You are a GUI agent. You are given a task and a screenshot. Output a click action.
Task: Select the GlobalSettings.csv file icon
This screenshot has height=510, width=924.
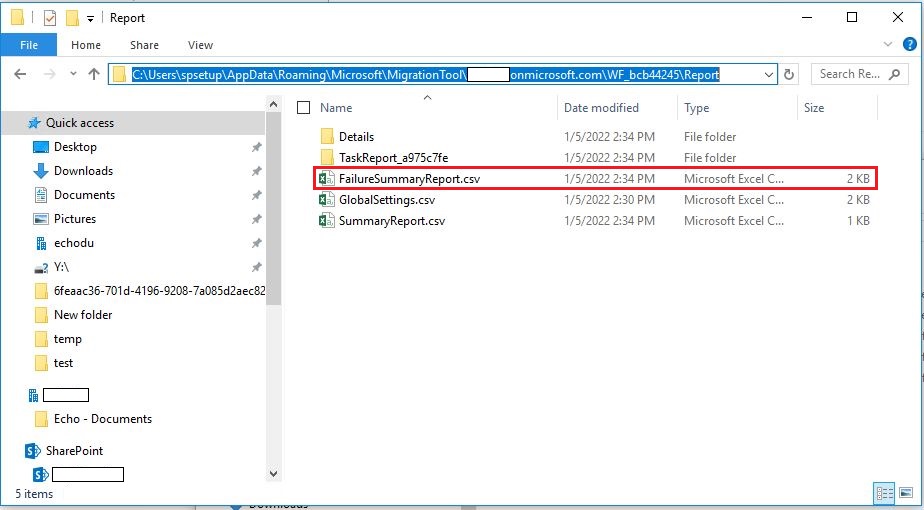(327, 200)
